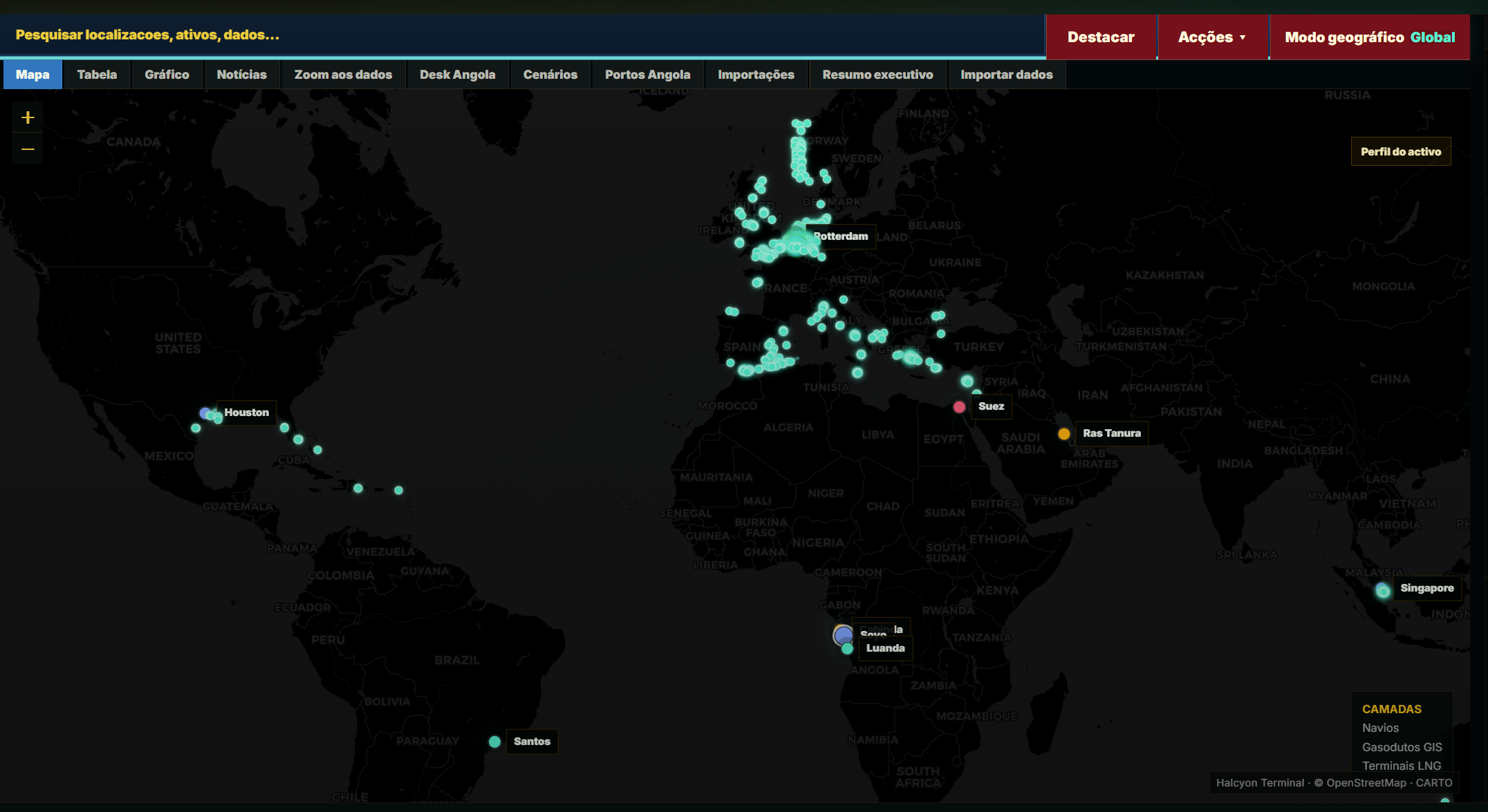Select the Mapa tab
The image size is (1488, 812).
click(x=32, y=75)
